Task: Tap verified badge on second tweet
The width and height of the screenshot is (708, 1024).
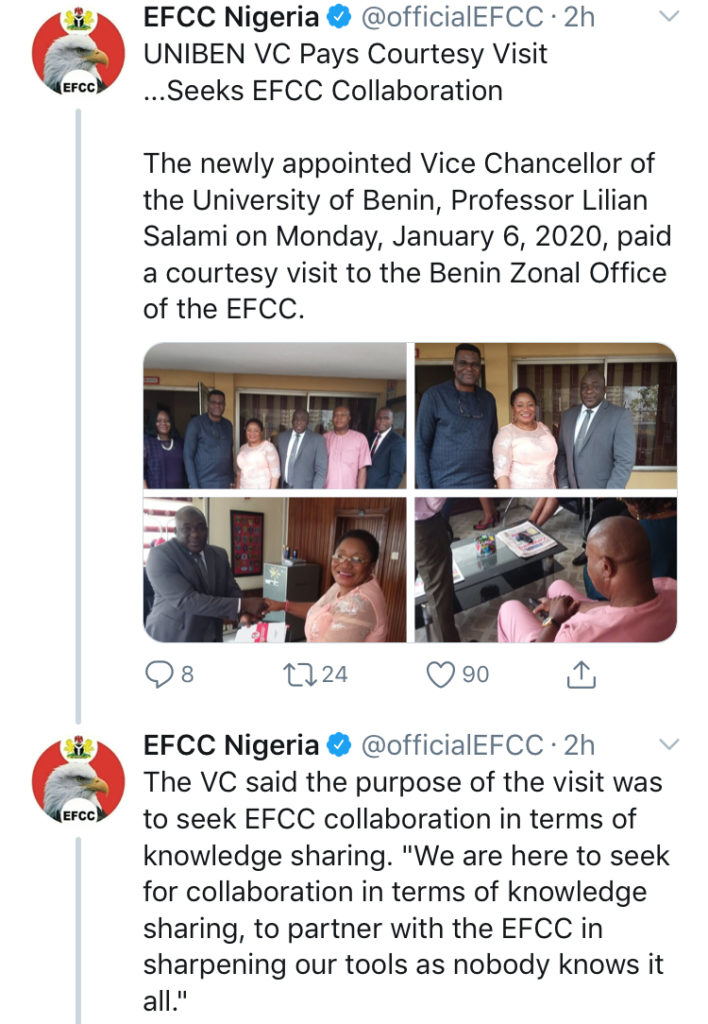Action: click(339, 745)
